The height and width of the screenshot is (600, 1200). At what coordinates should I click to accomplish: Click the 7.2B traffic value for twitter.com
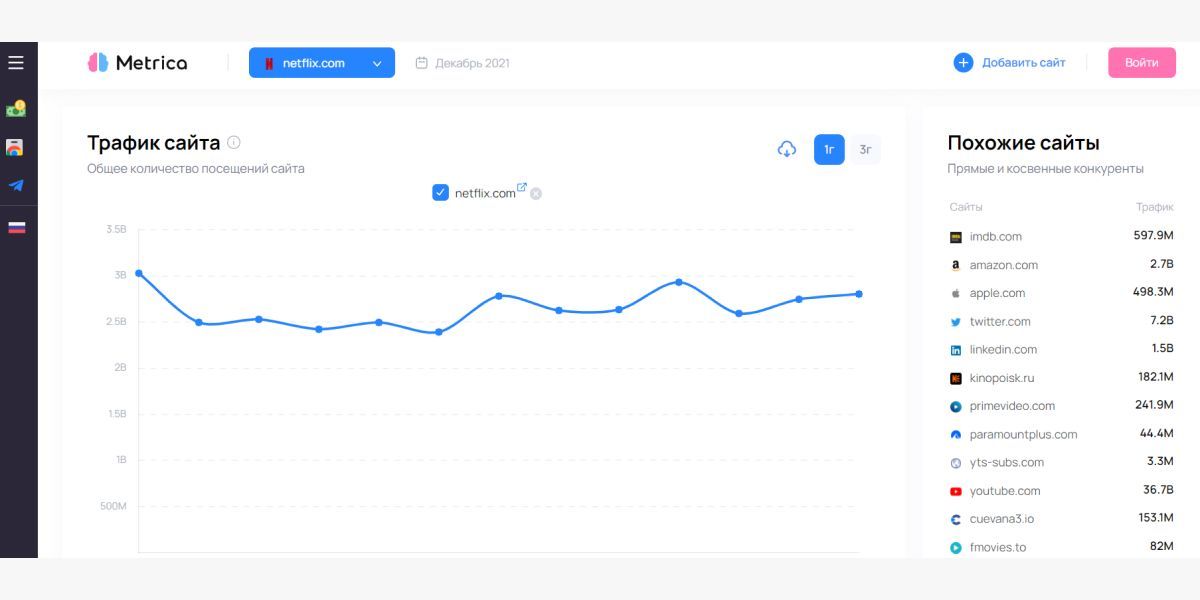pyautogui.click(x=1161, y=321)
